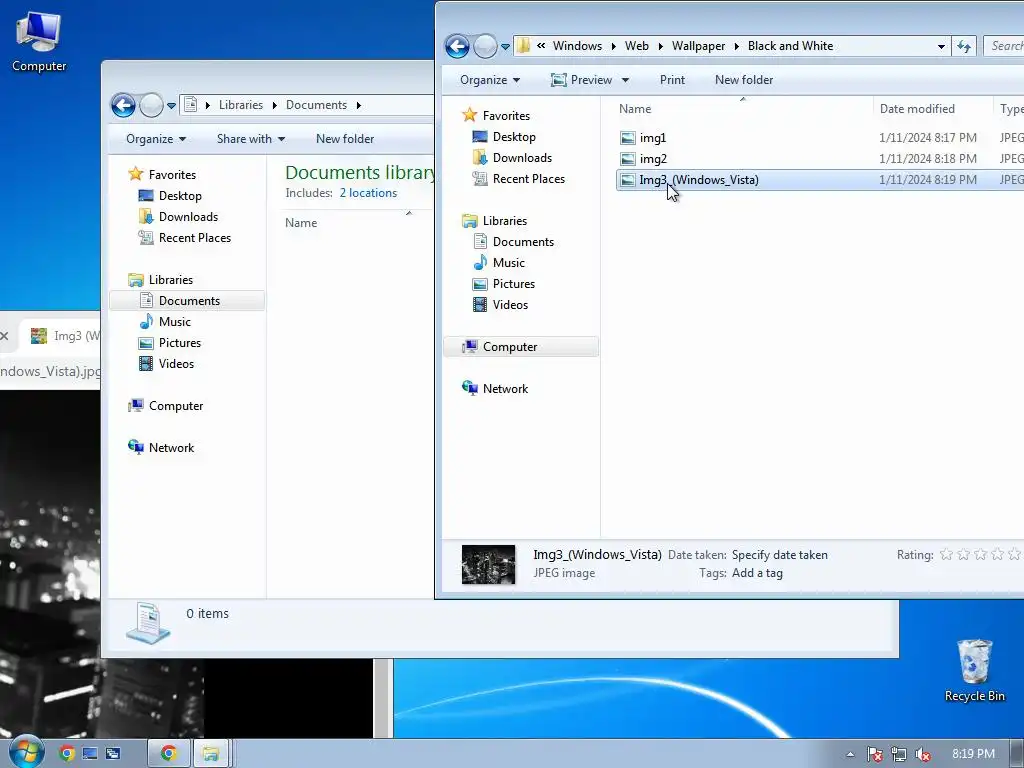Go back in Documents library window
Image resolution: width=1024 pixels, height=768 pixels.
coord(123,105)
